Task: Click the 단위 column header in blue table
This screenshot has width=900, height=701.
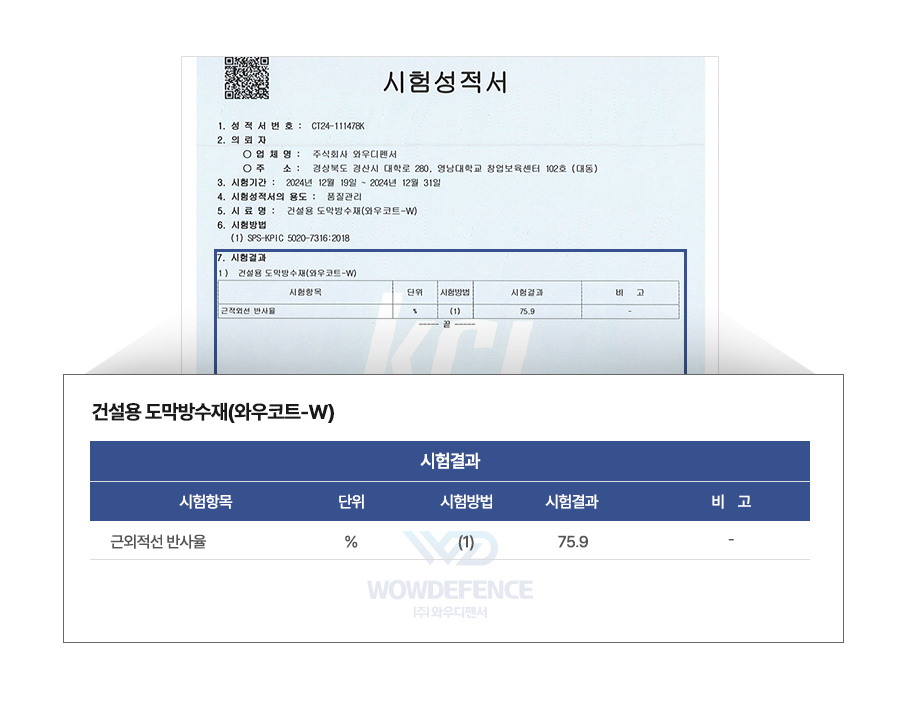Action: point(351,502)
